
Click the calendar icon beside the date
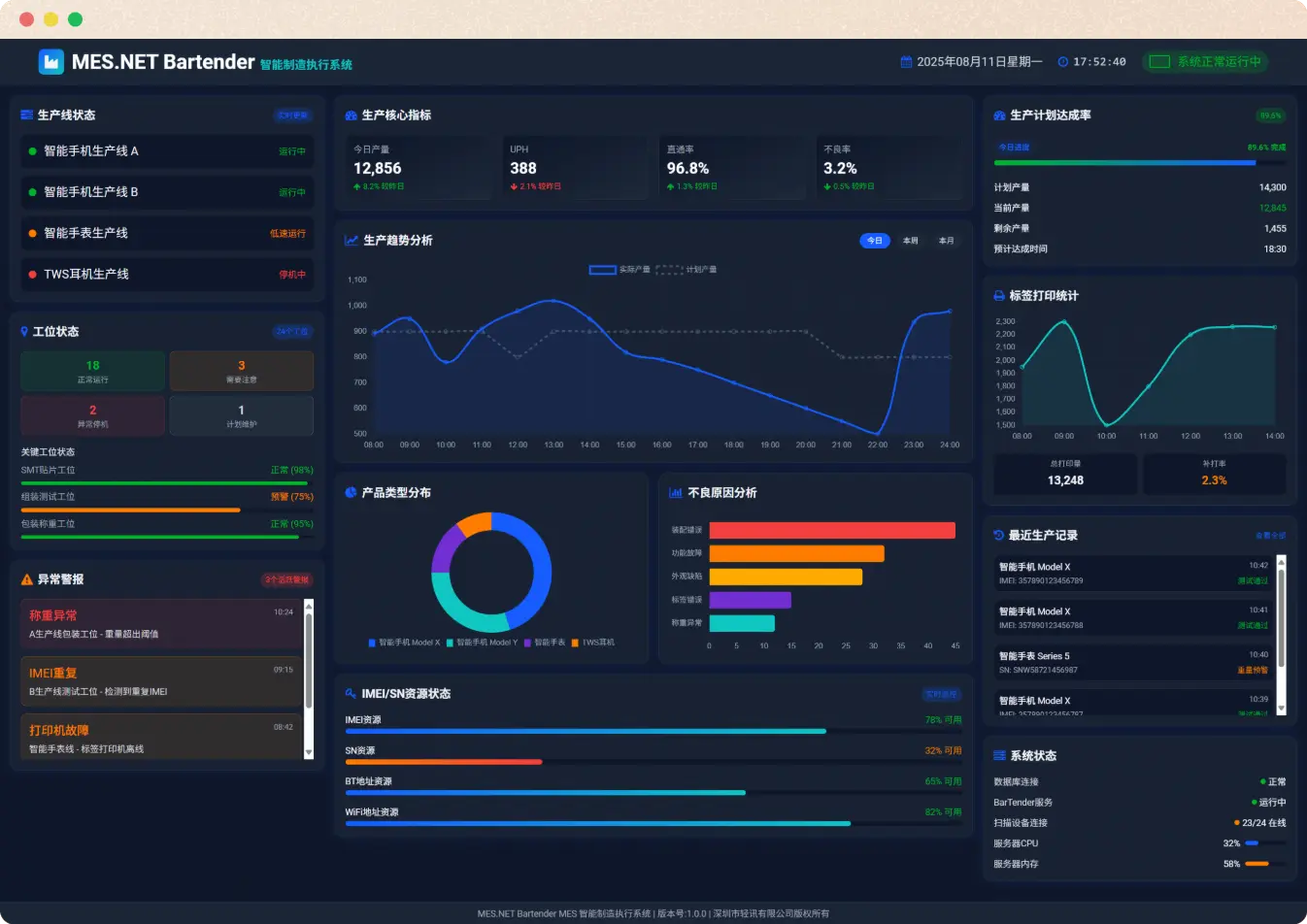pos(906,62)
